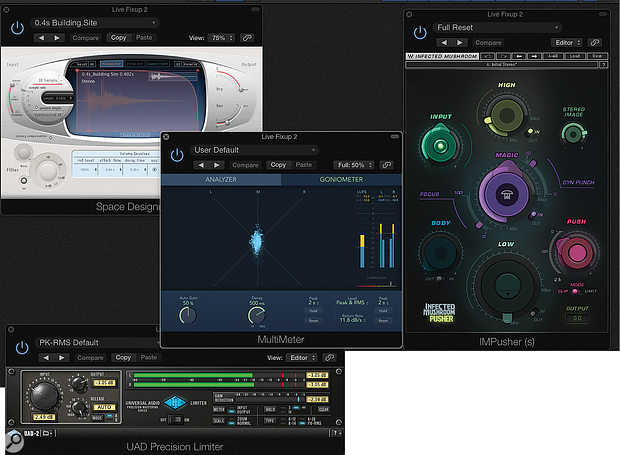Screen dimensions: 620x455
Task: Click IMPusher help question mark button
Action: (x=603, y=64)
